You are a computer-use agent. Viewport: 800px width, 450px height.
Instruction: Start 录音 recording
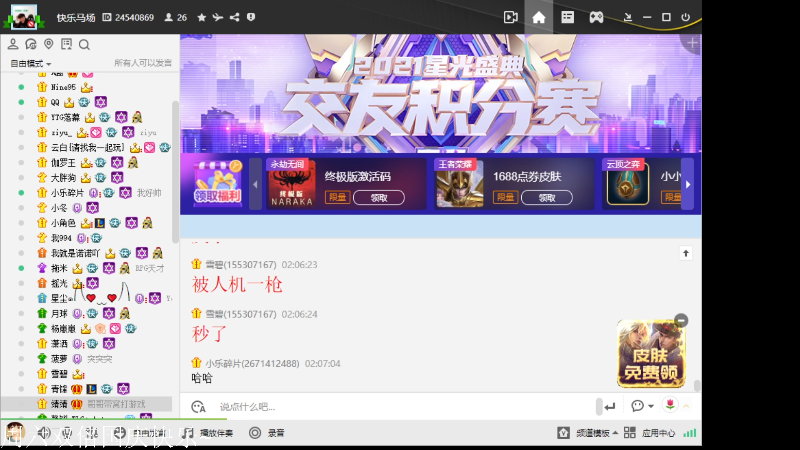point(267,433)
